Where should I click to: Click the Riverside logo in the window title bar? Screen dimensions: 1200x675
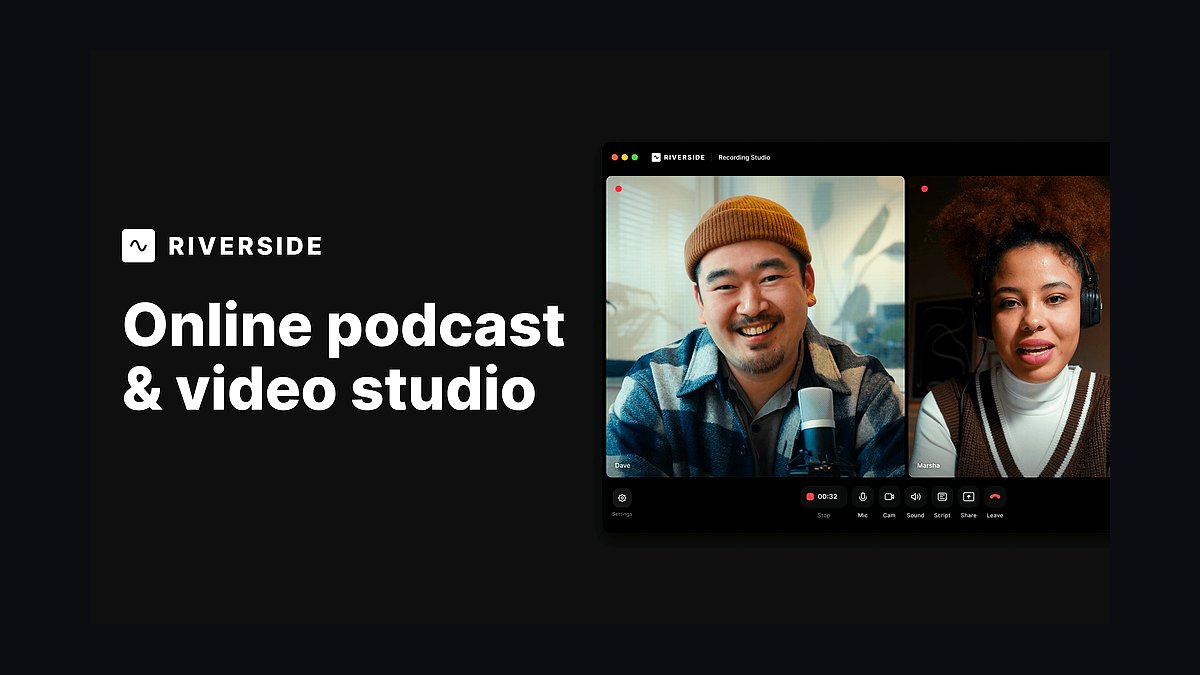pyautogui.click(x=678, y=157)
